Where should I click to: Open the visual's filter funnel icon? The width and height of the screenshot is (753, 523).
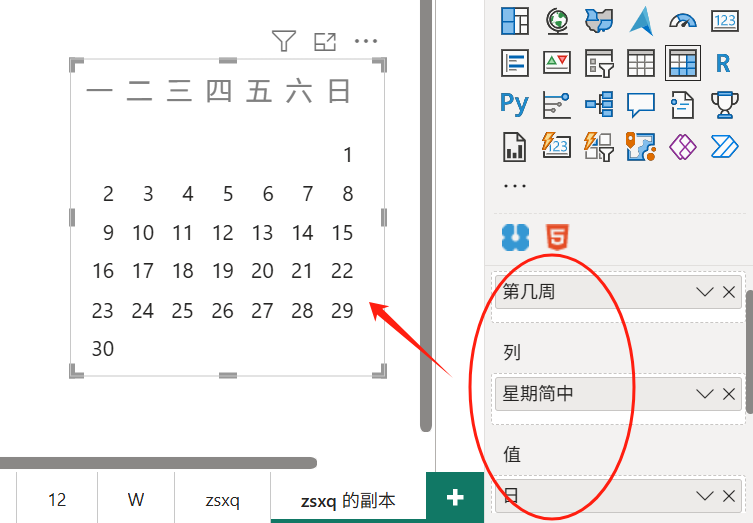coord(284,41)
